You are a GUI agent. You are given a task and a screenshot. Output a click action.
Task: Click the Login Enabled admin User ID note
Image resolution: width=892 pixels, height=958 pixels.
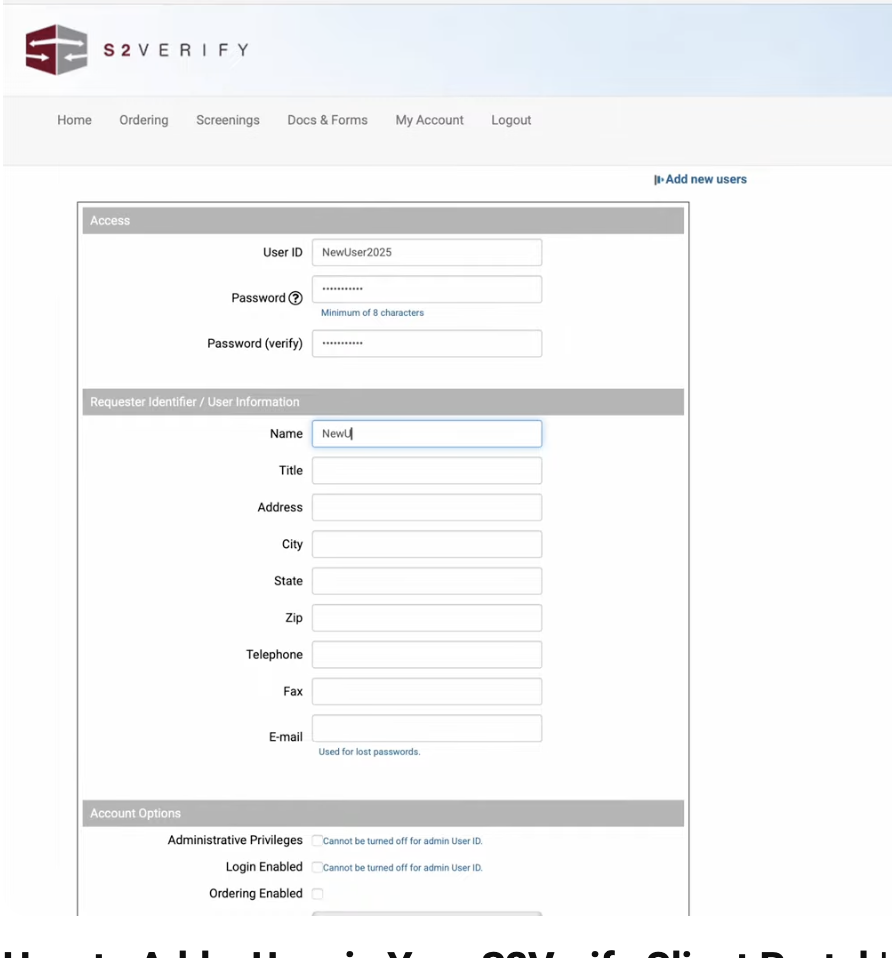tap(403, 868)
